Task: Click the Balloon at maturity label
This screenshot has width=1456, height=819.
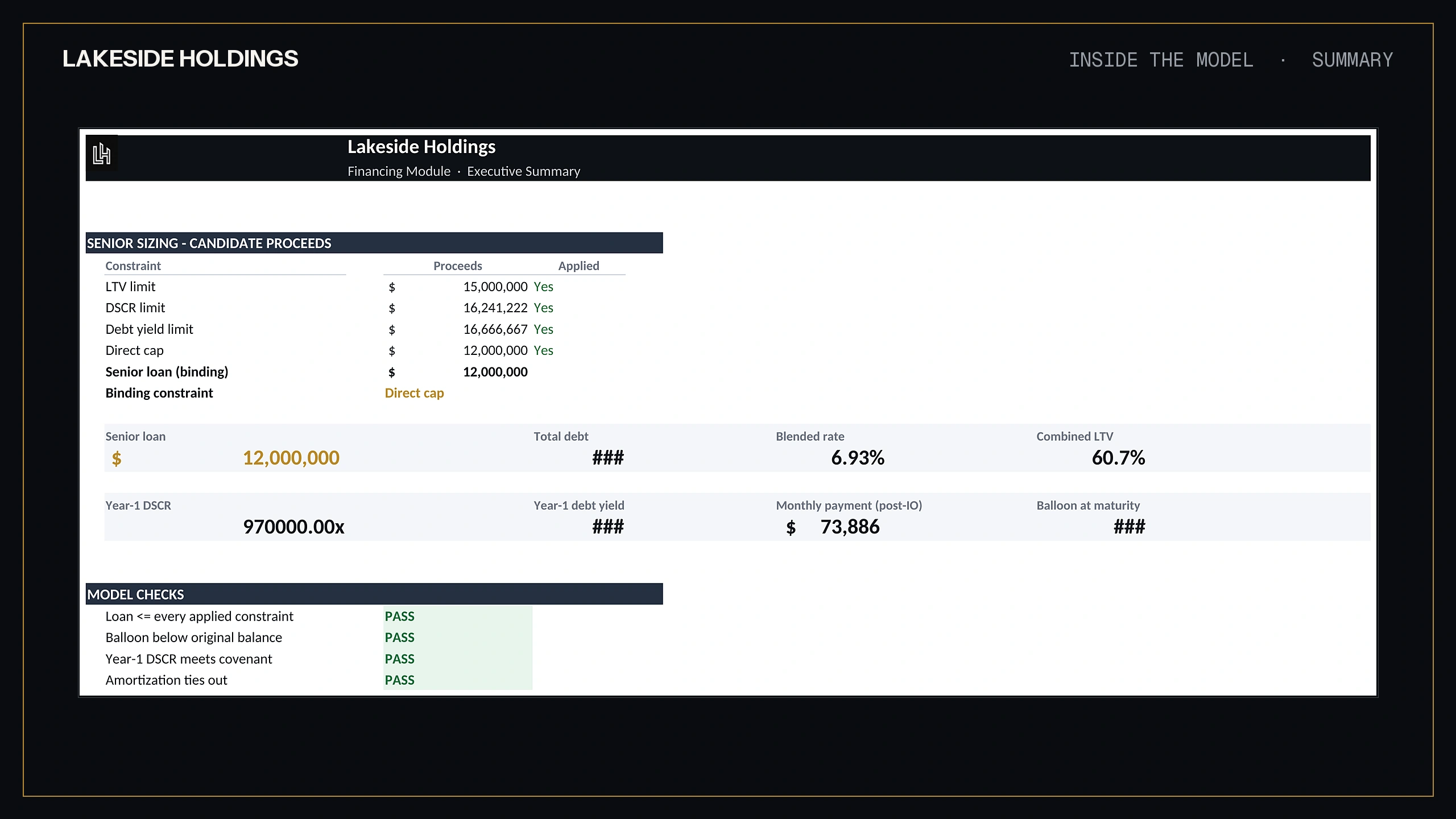Action: click(x=1088, y=506)
